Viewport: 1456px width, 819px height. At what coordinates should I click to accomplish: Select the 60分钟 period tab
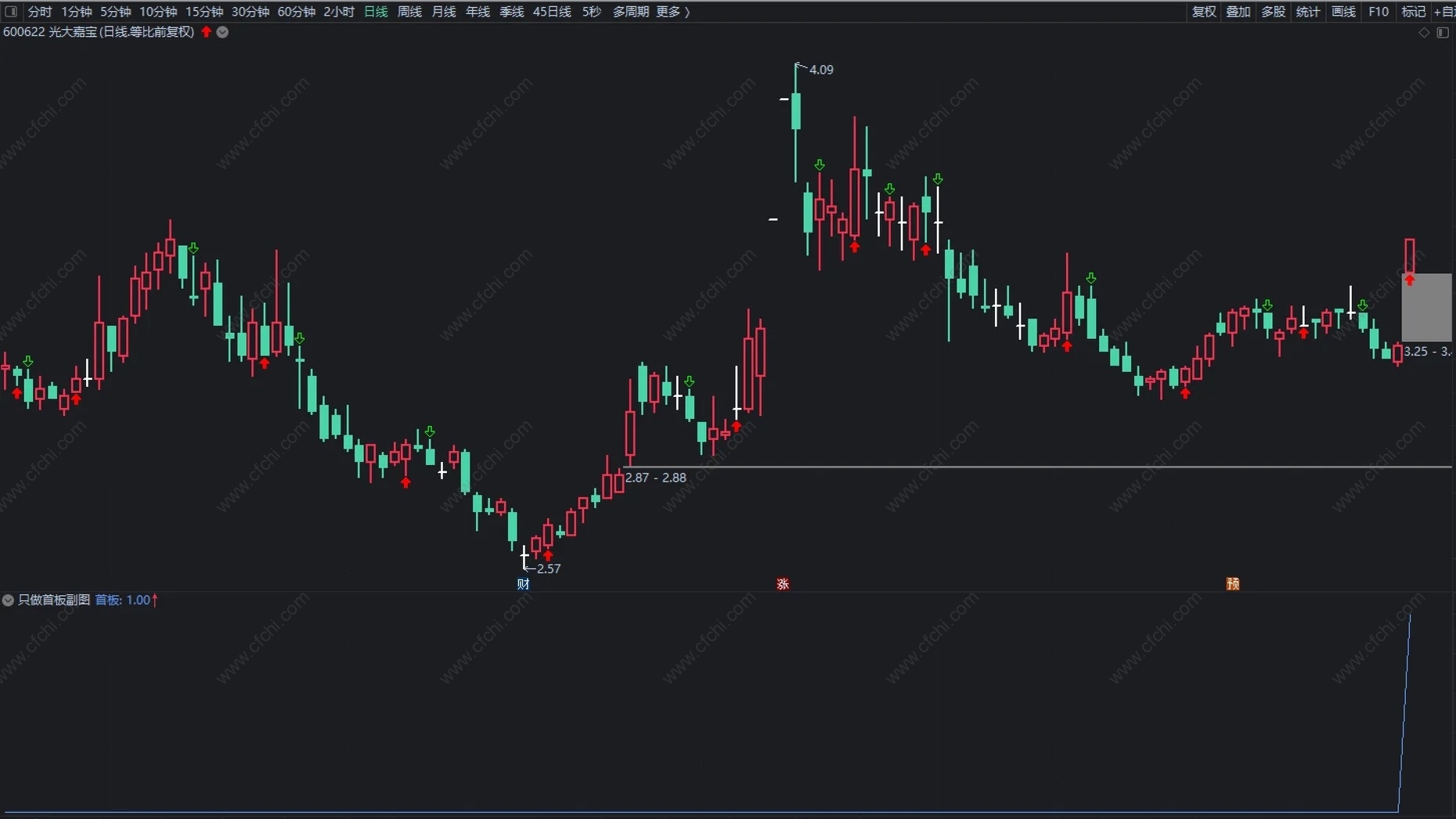297,12
